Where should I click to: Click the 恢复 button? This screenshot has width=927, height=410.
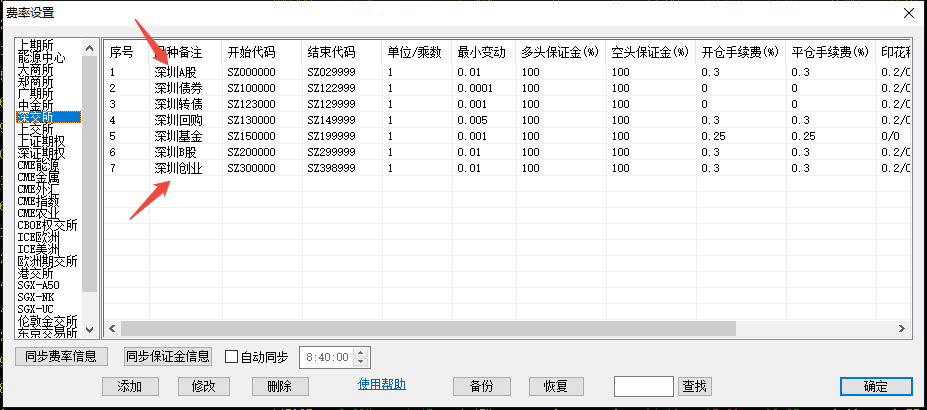556,386
